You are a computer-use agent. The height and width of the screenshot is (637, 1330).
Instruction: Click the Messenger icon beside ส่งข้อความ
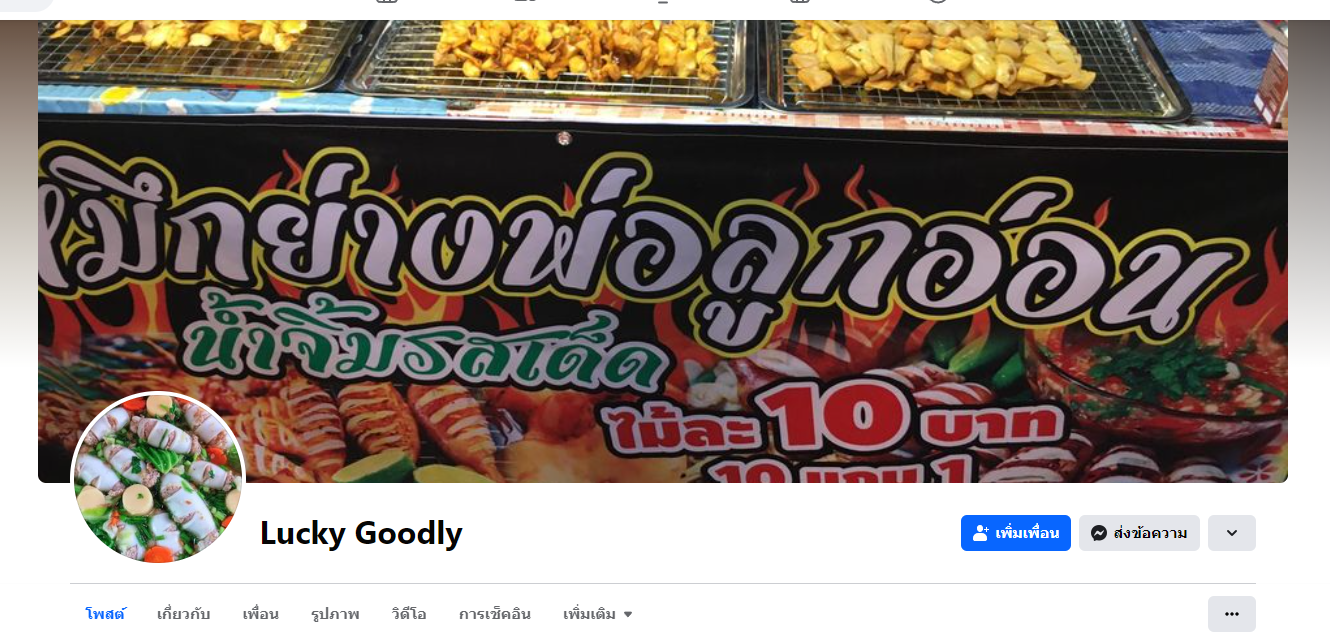(x=1098, y=533)
